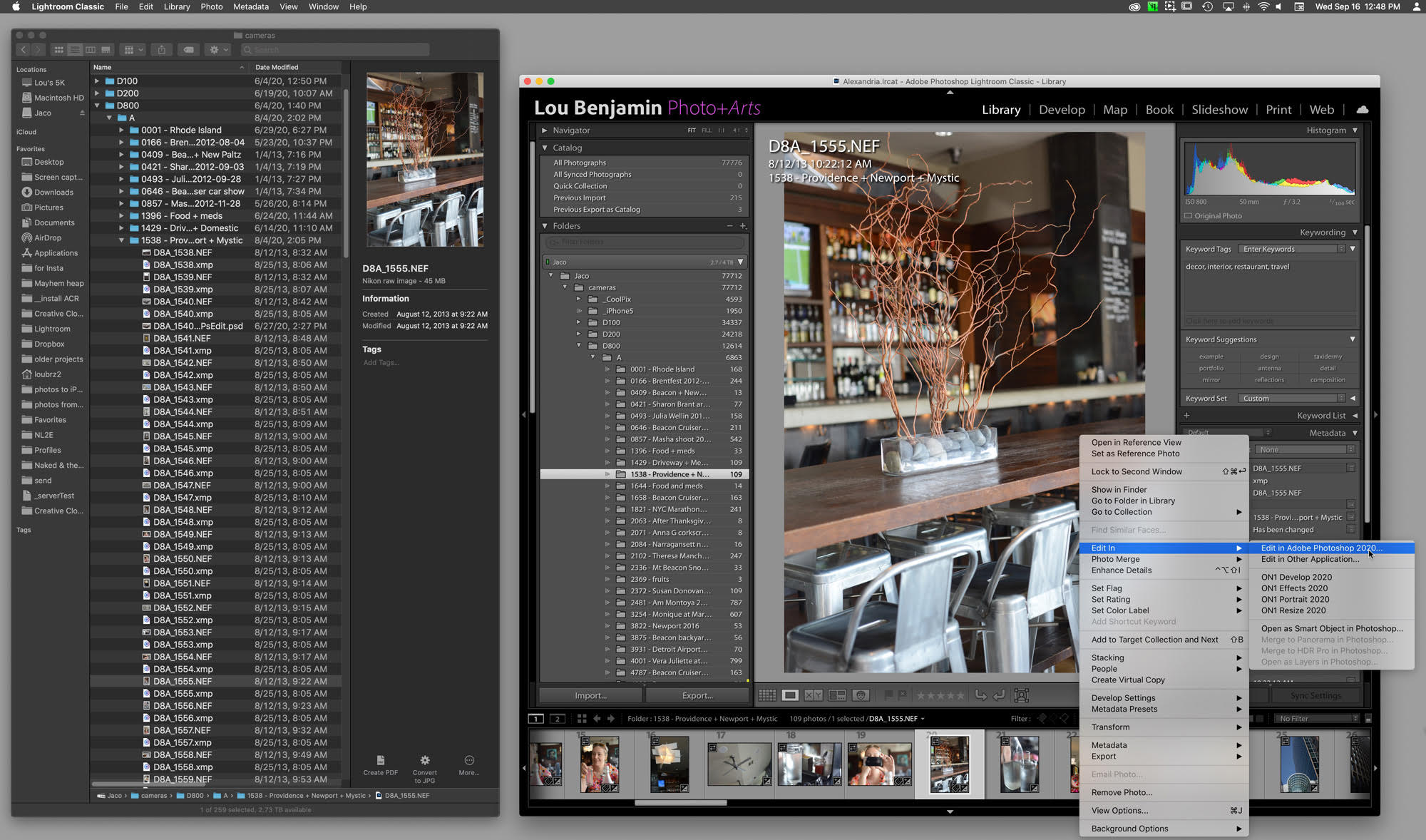Viewport: 1426px width, 840px height.
Task: Choose Edit in Adobe Photoshop 2020
Action: pyautogui.click(x=1320, y=548)
